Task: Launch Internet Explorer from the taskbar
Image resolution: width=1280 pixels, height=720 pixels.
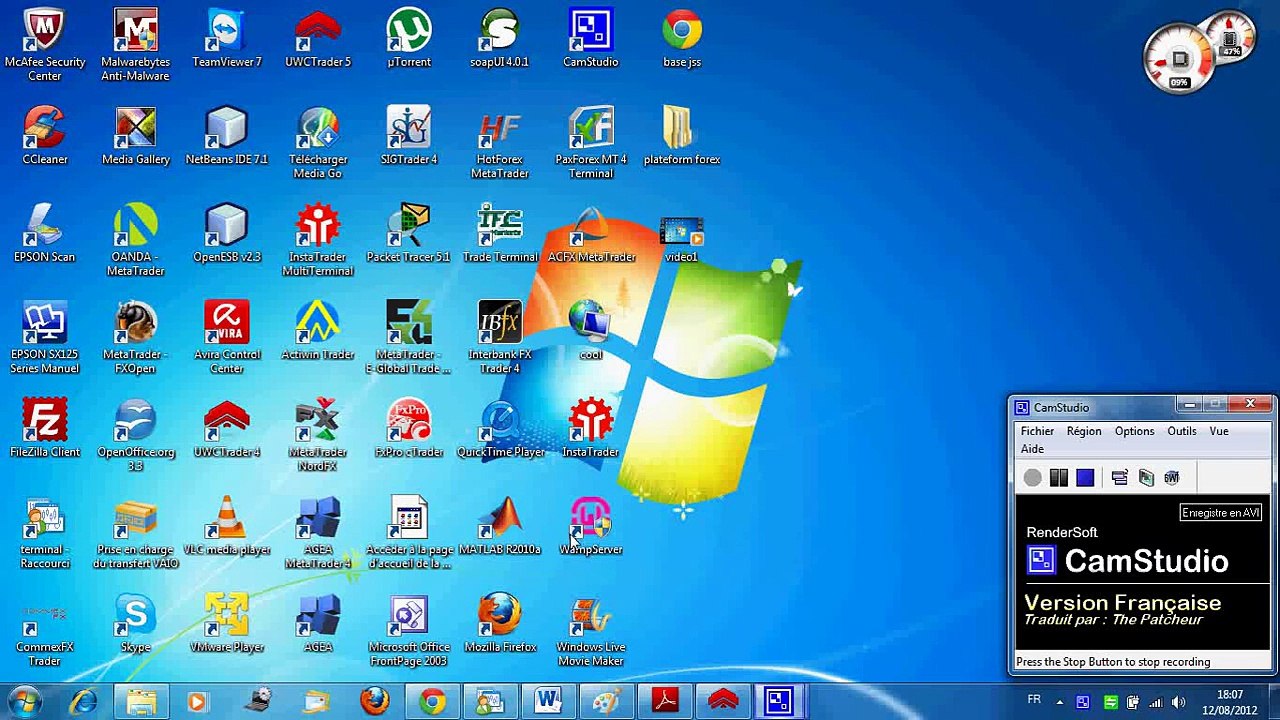Action: tap(83, 702)
